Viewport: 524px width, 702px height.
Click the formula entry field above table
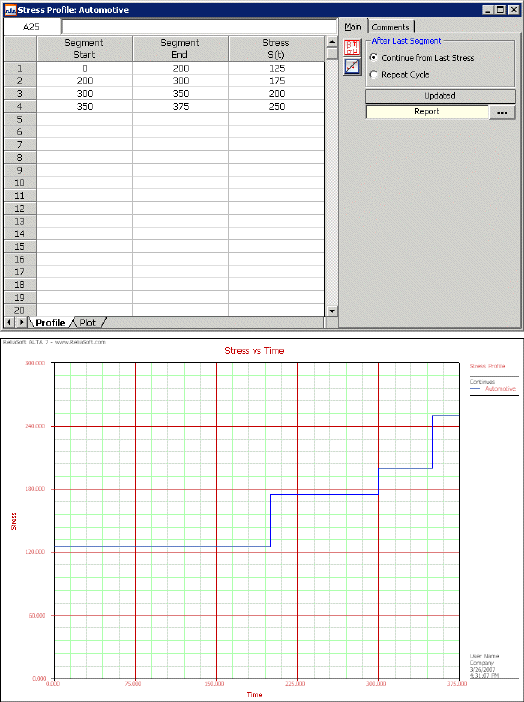(199, 27)
